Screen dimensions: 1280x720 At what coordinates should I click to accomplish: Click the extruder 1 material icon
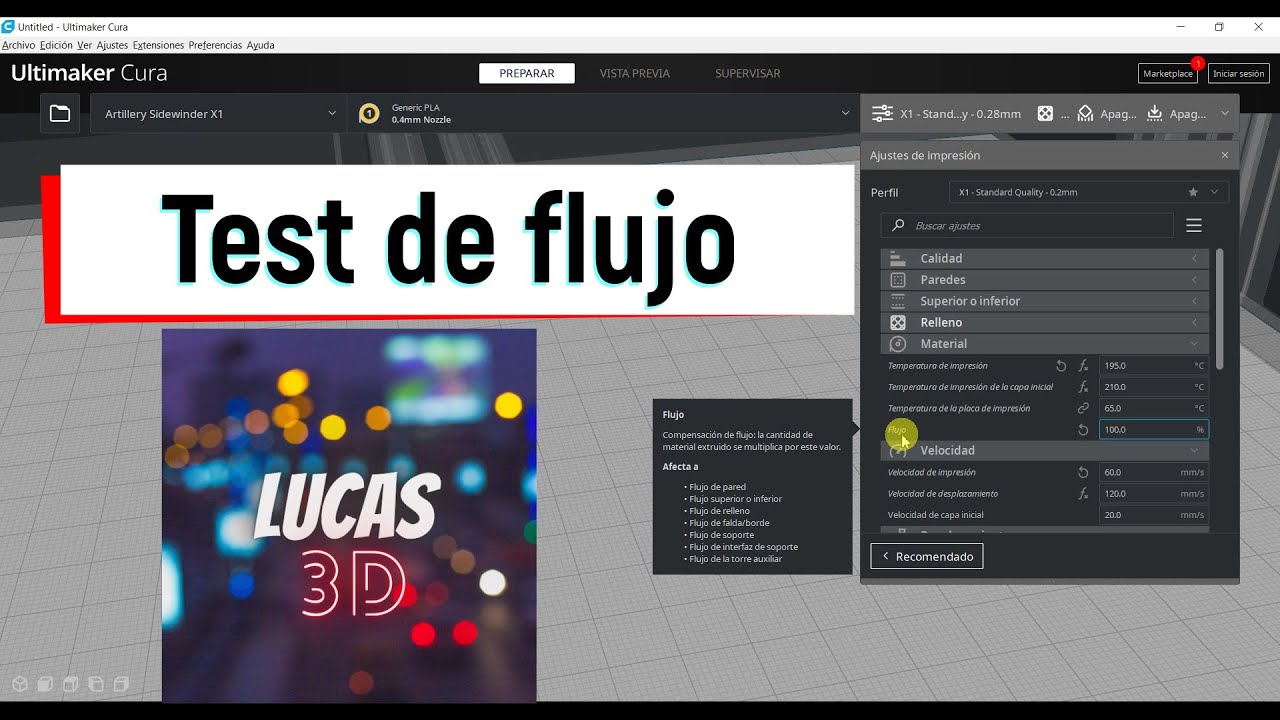tap(369, 114)
